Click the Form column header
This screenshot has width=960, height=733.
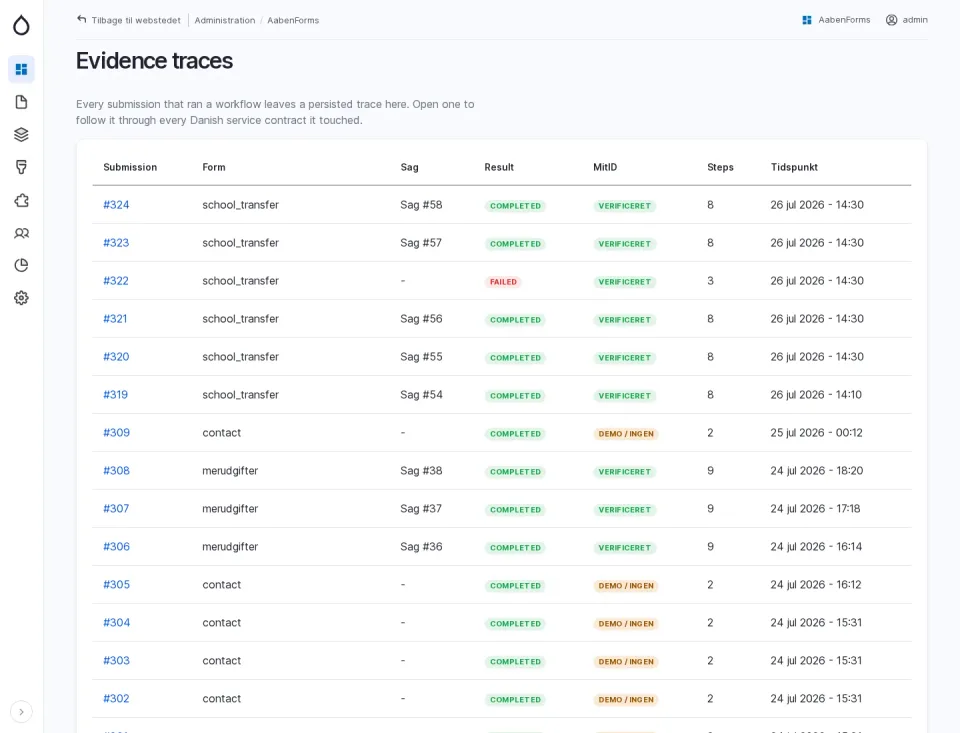pos(214,167)
